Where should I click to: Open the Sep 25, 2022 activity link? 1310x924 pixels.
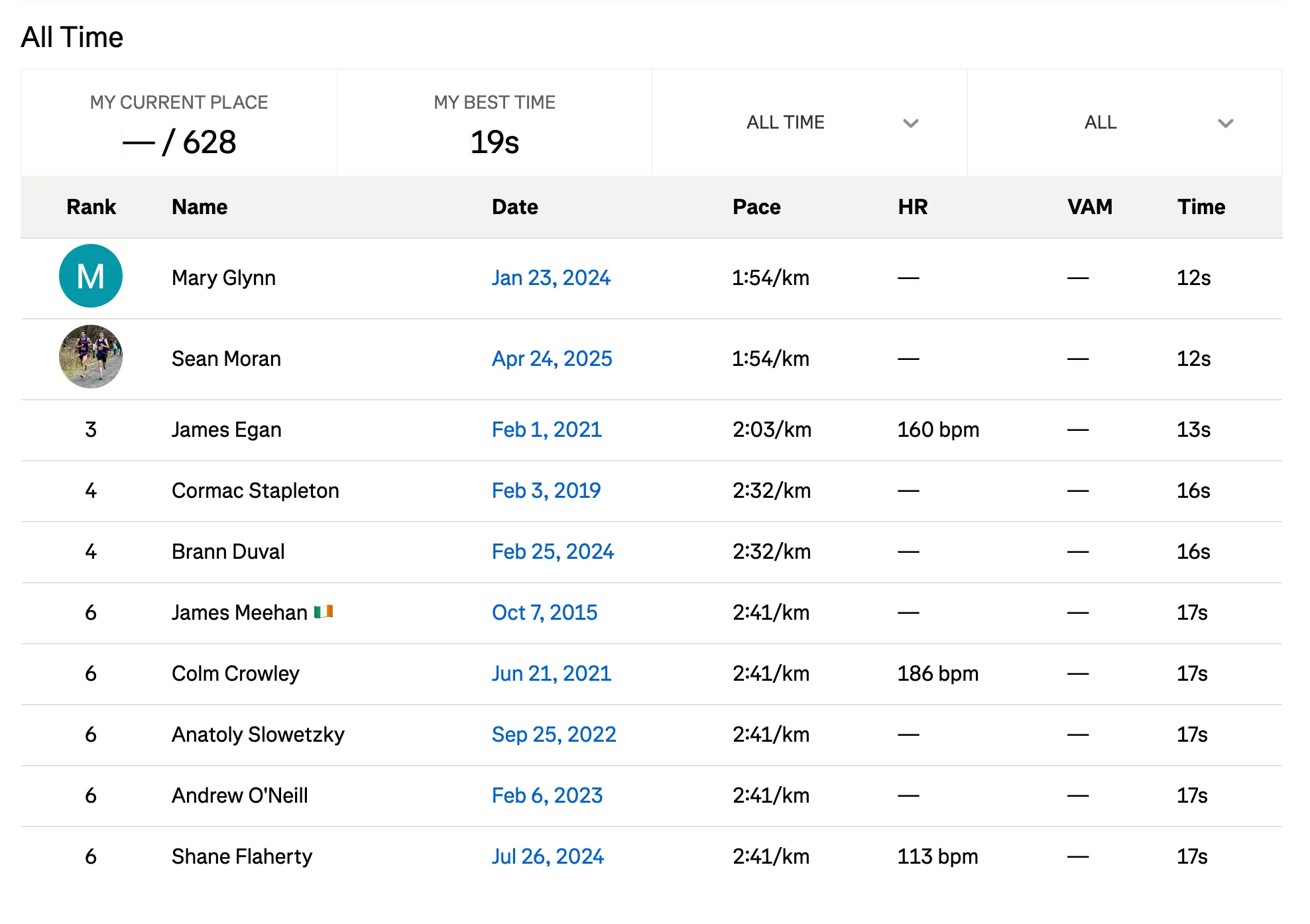[554, 734]
